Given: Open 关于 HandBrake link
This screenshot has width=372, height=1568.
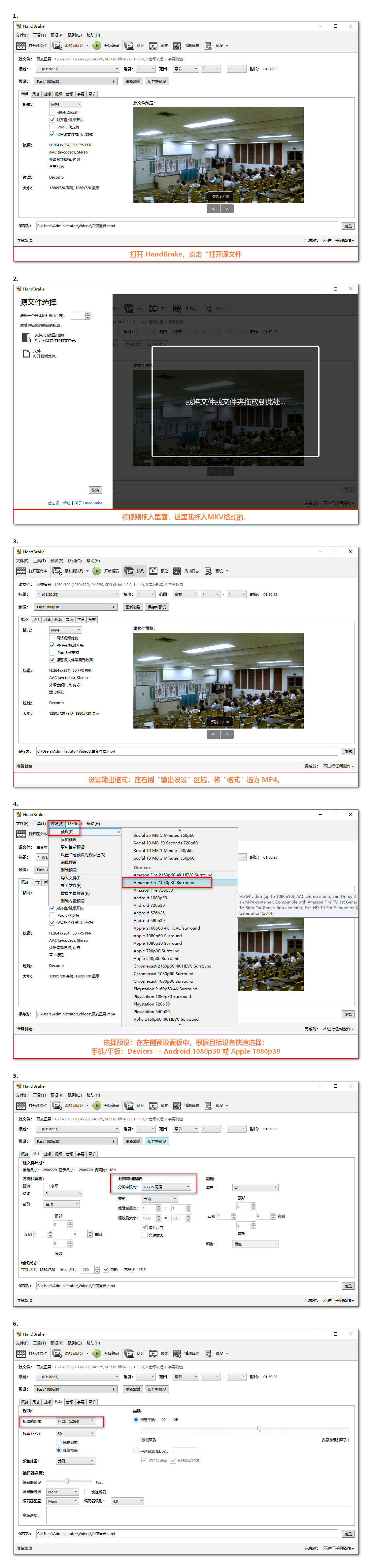Looking at the screenshot, I should pyautogui.click(x=88, y=503).
